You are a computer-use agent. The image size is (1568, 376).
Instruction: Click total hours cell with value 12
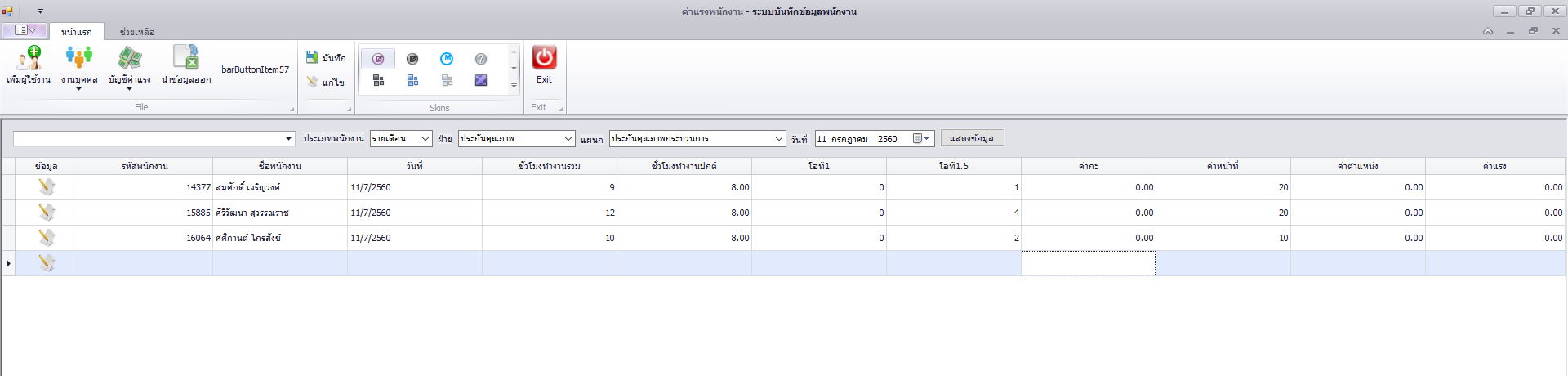[550, 213]
